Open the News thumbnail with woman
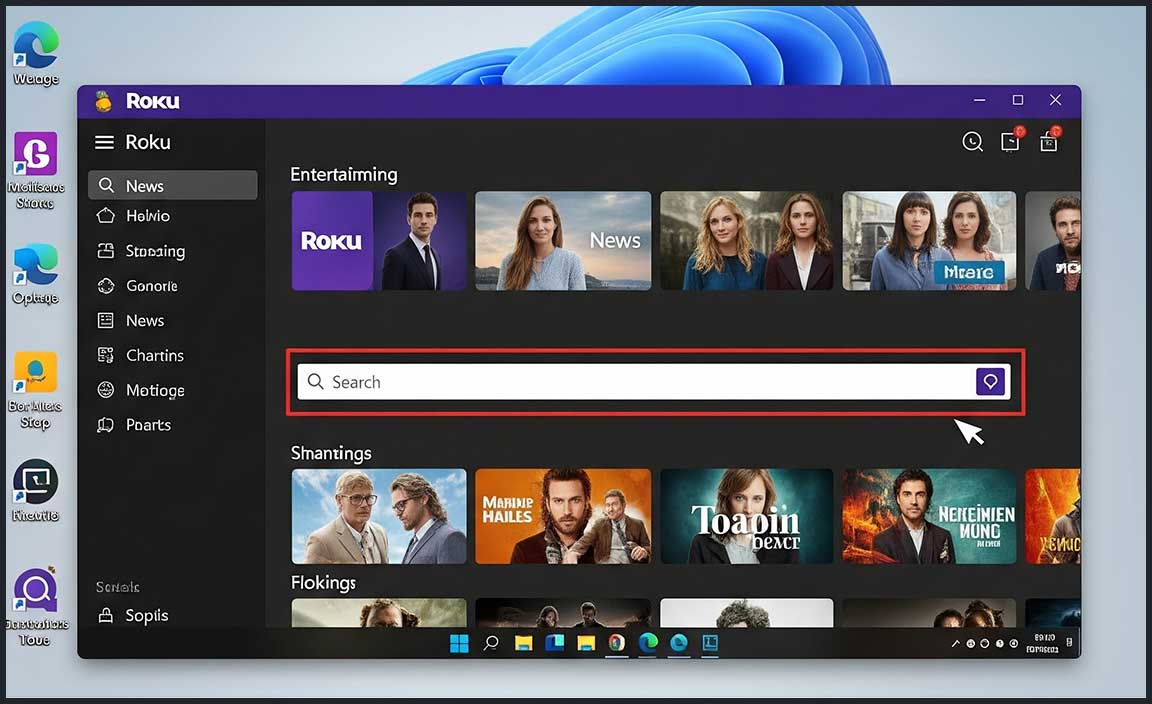 [563, 241]
